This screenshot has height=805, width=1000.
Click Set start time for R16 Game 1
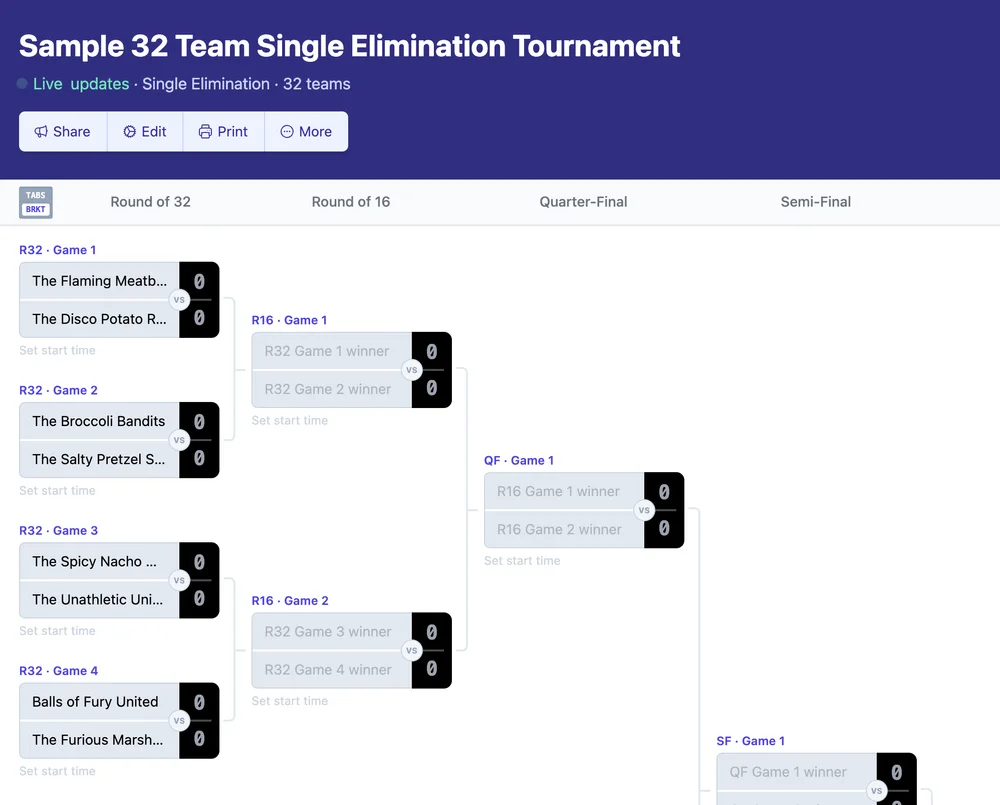coord(289,420)
